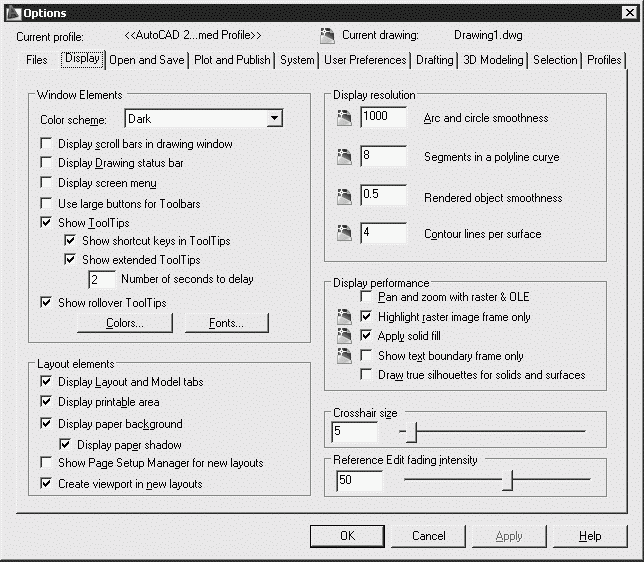This screenshot has width=644, height=562.
Task: Click the drawing icon beside Contour lines per surface
Action: [x=345, y=234]
